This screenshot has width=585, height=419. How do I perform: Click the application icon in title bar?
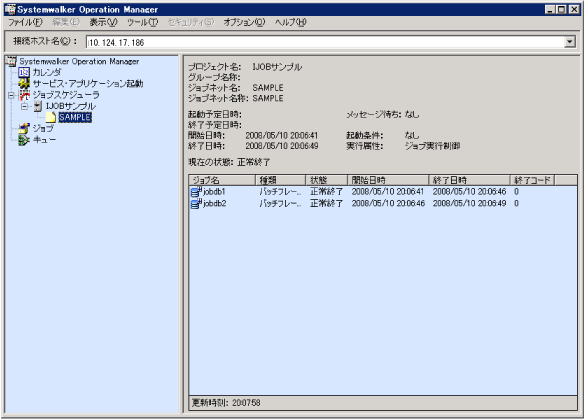[10, 9]
